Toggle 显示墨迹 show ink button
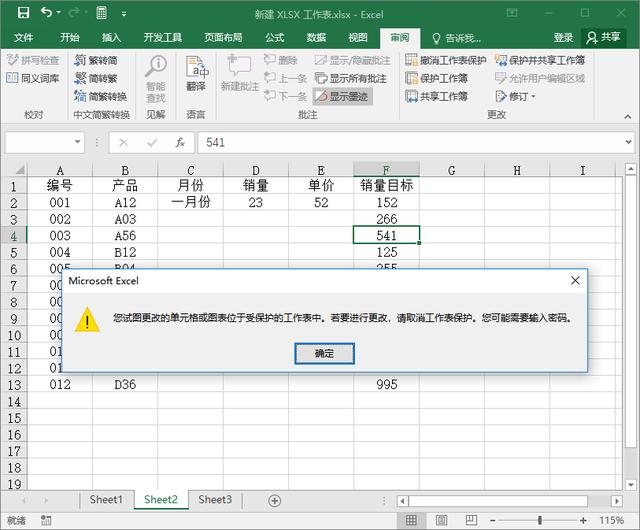This screenshot has width=640, height=530. pyautogui.click(x=341, y=96)
